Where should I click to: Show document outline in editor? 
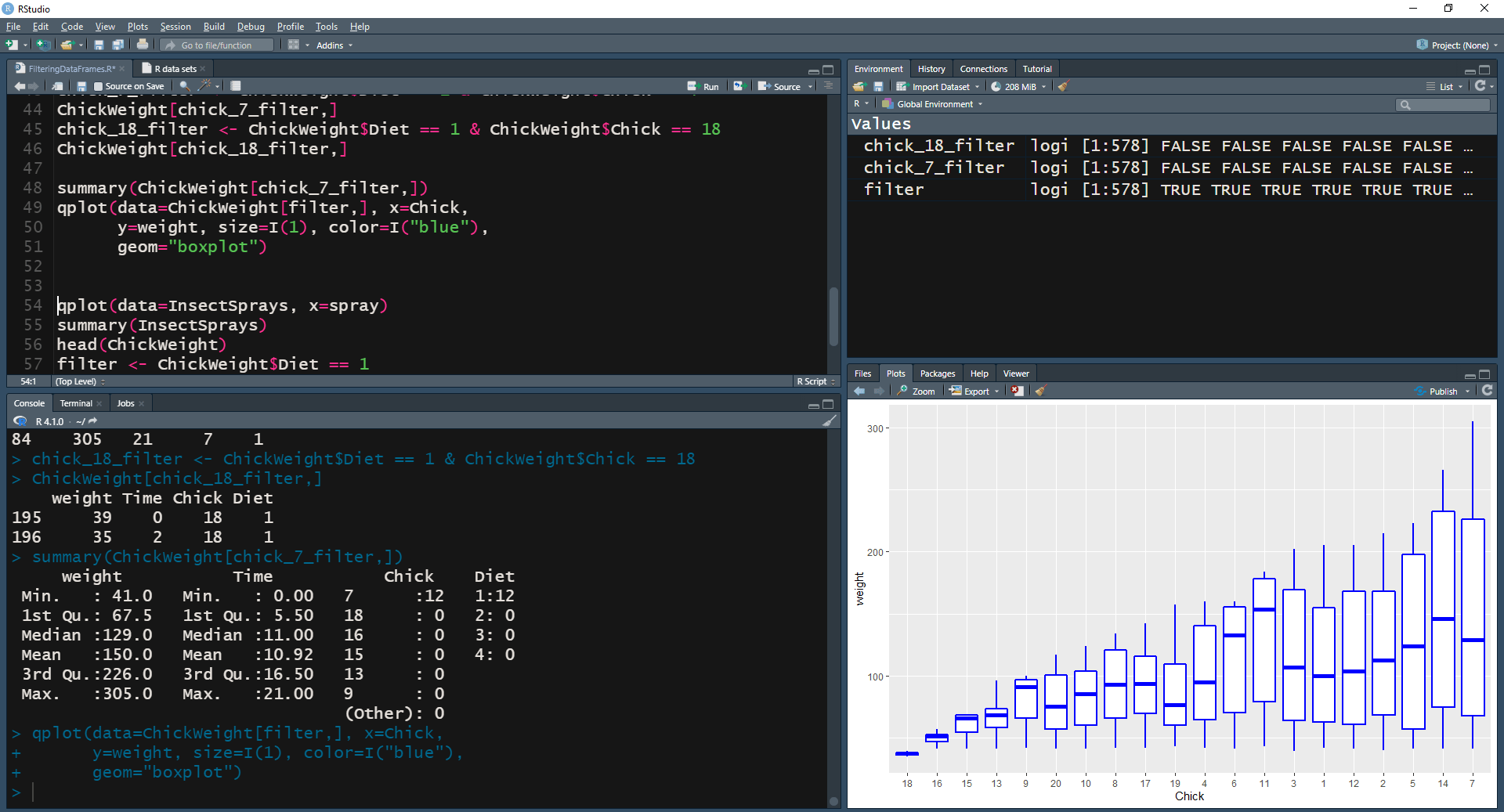[829, 86]
